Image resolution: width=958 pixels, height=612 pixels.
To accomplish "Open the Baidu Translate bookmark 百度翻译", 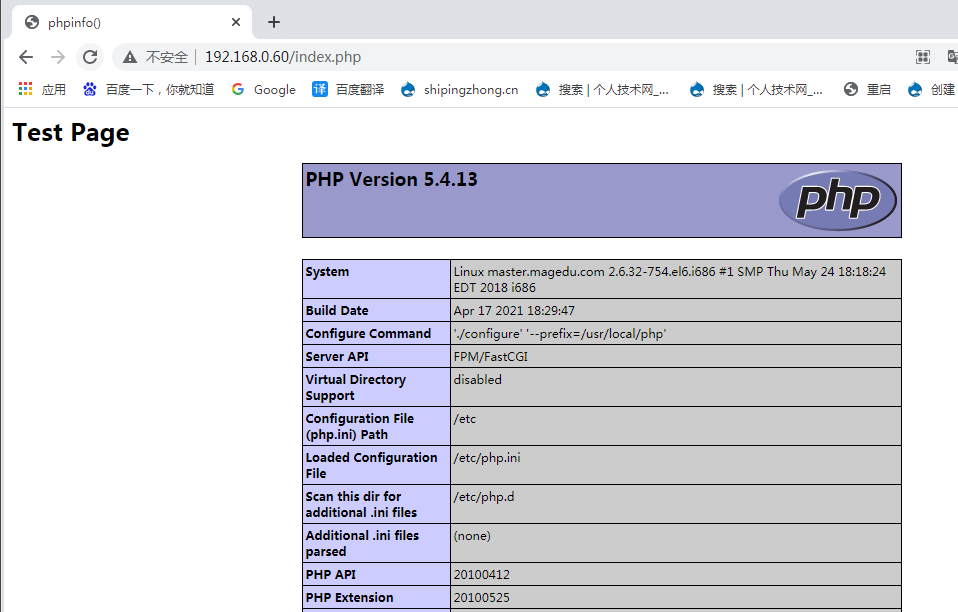I will click(x=348, y=89).
